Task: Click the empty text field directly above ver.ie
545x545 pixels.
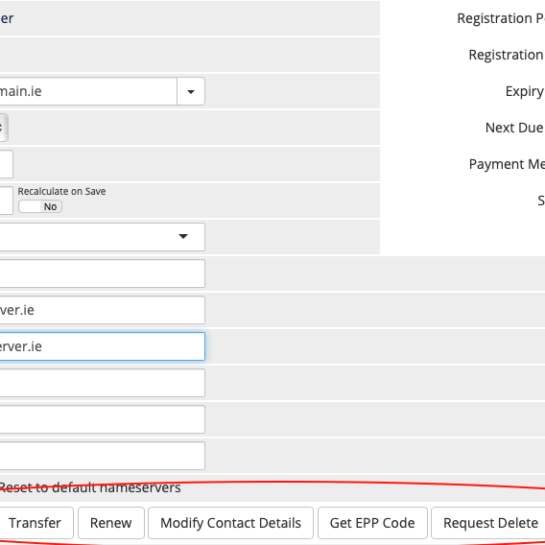Action: tap(102, 274)
